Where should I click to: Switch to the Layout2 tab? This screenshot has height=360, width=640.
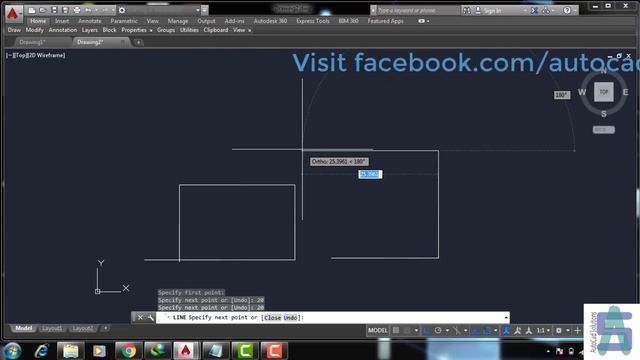(82, 328)
